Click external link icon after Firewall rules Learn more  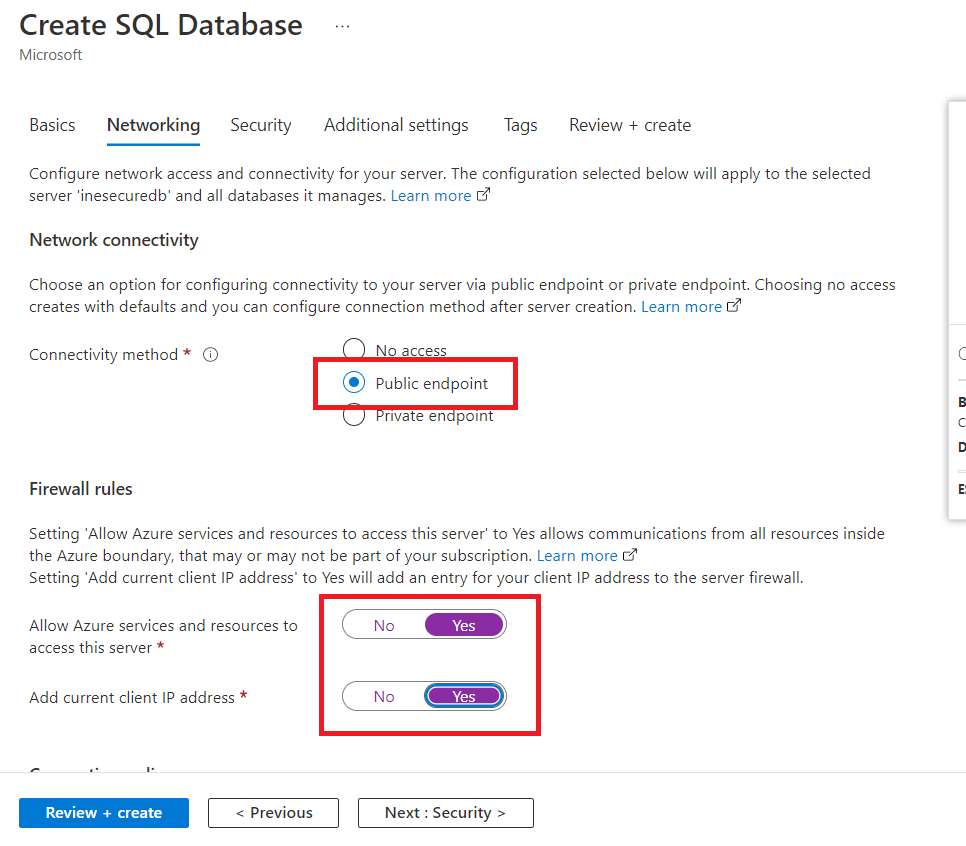pyautogui.click(x=630, y=555)
